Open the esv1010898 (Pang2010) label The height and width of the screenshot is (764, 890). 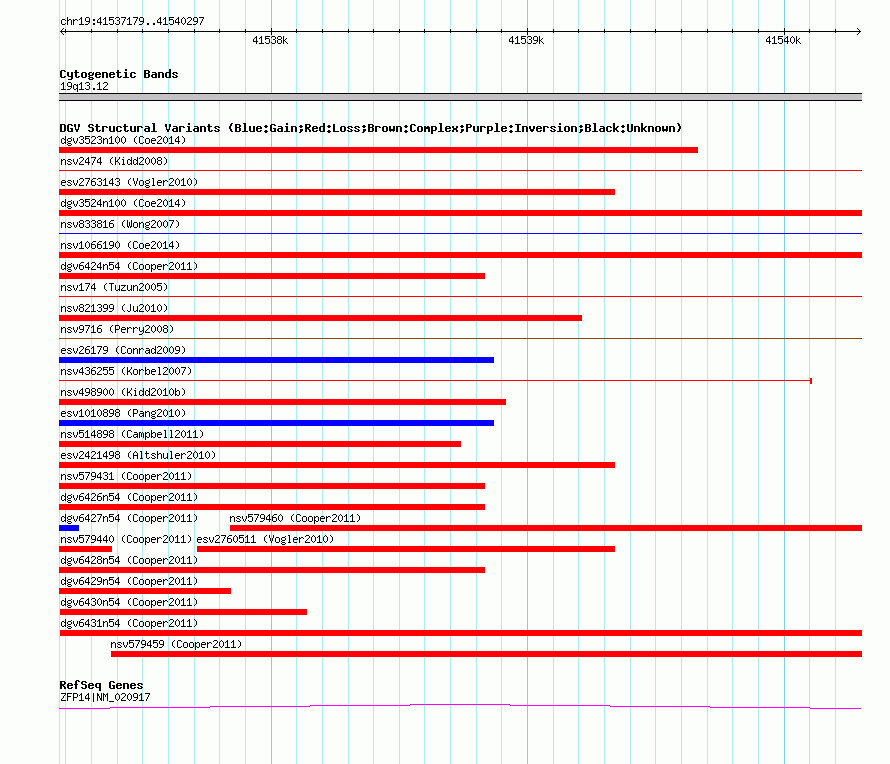(123, 413)
